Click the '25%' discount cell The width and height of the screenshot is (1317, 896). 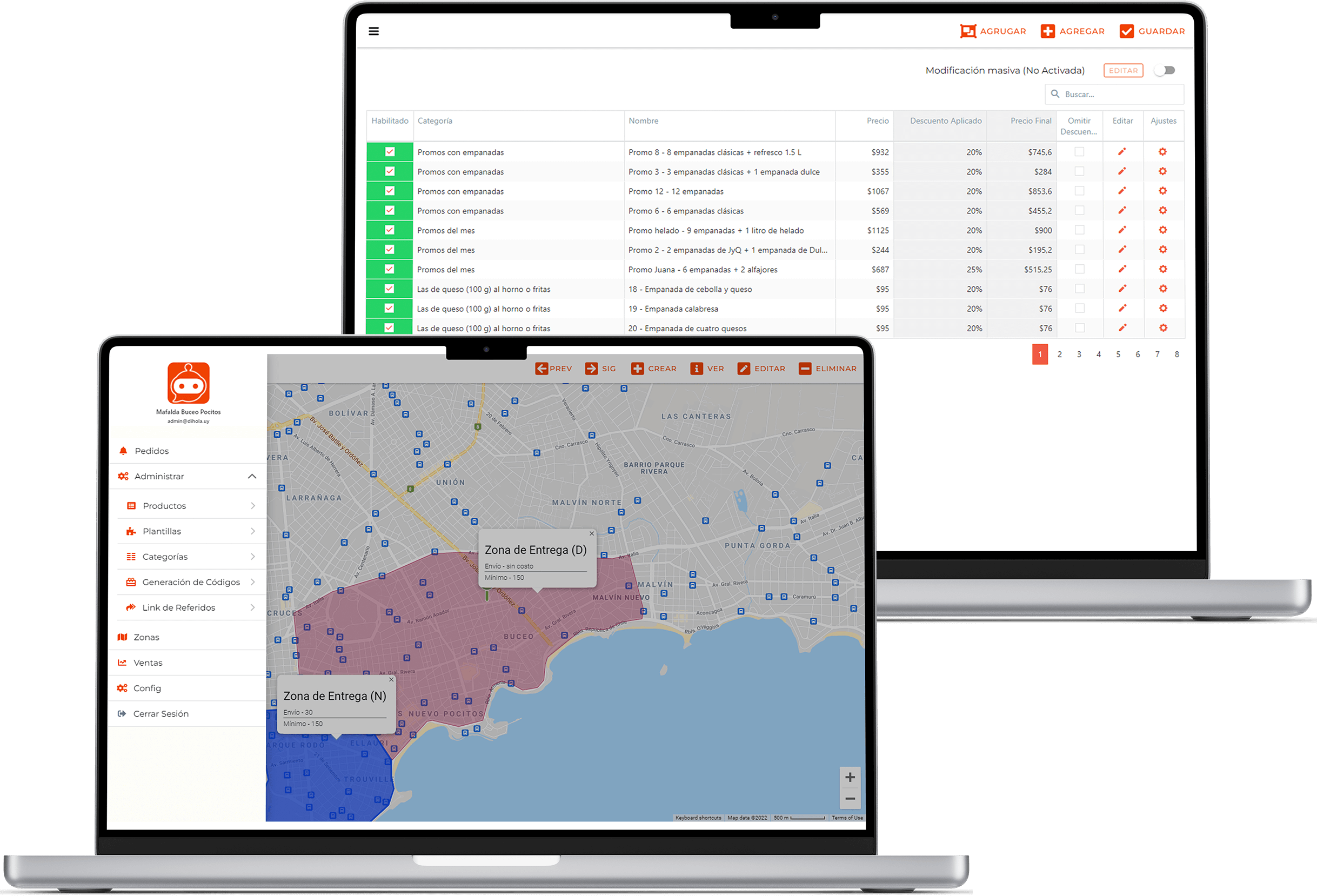(940, 269)
